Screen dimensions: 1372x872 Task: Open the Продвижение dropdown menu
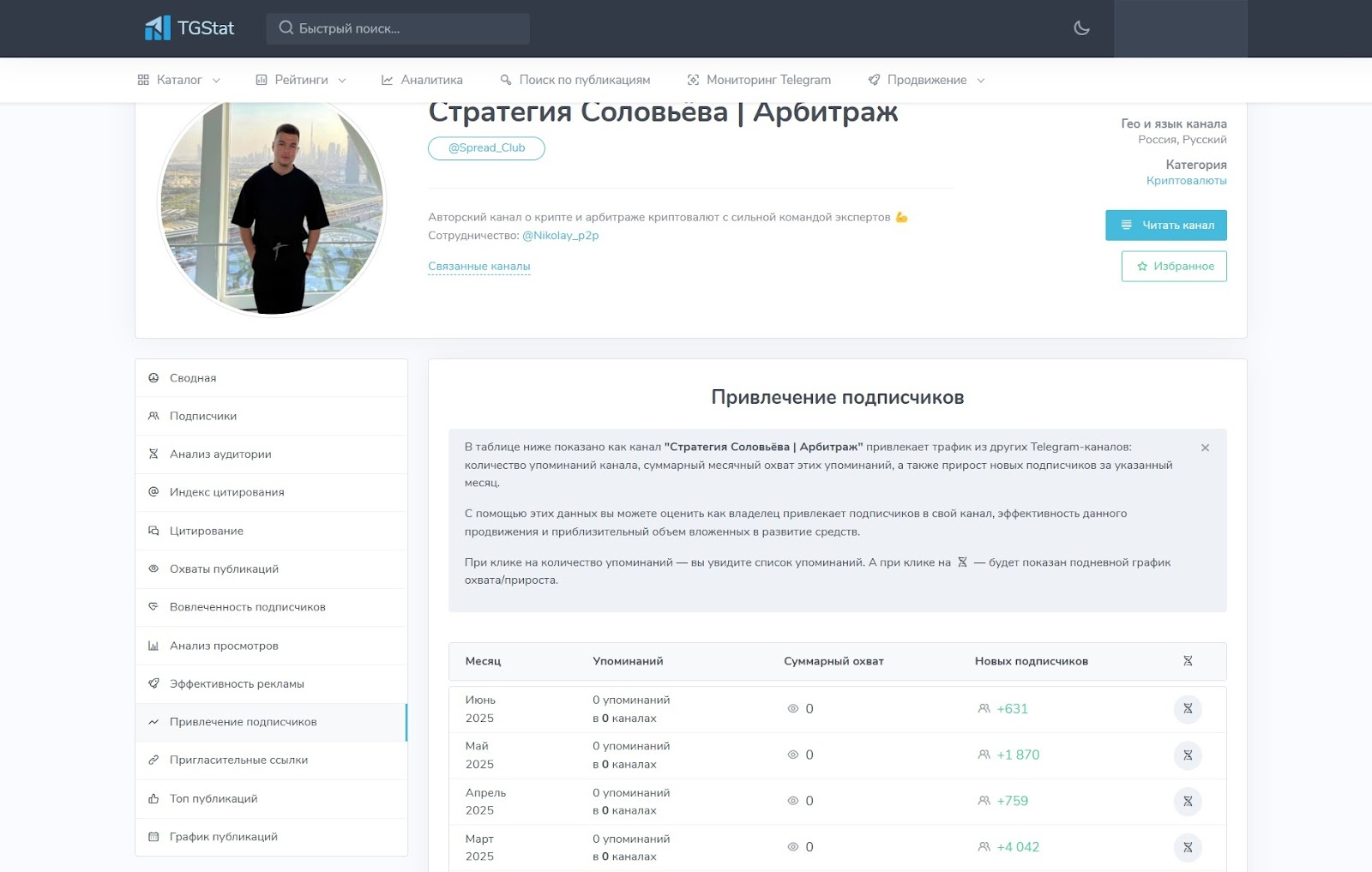point(926,80)
